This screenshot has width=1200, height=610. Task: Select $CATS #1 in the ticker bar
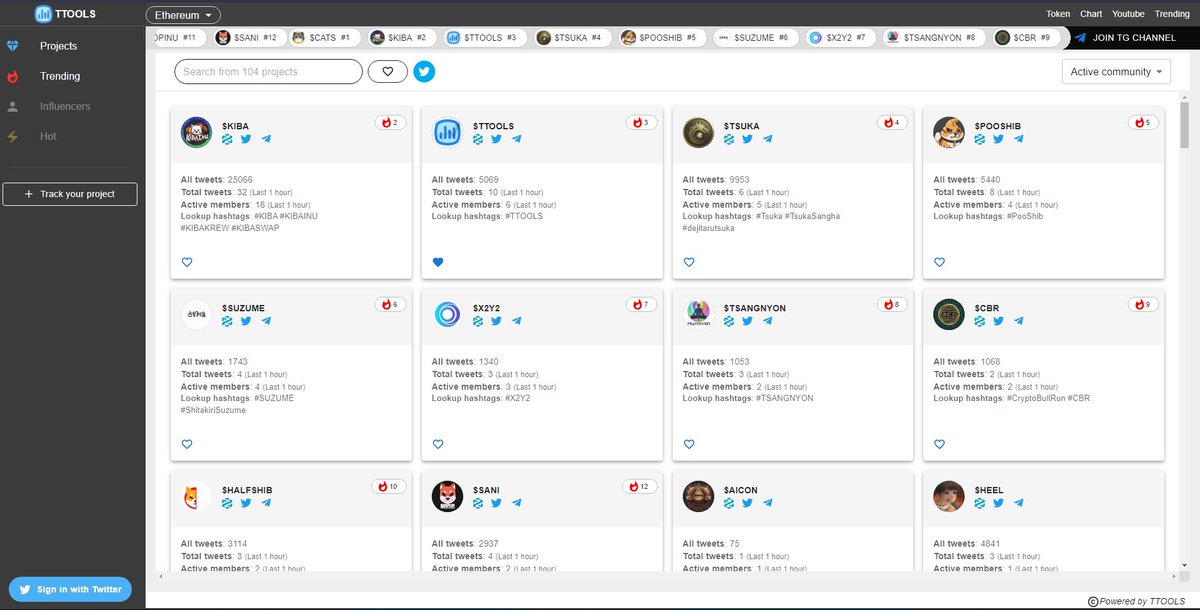324,37
